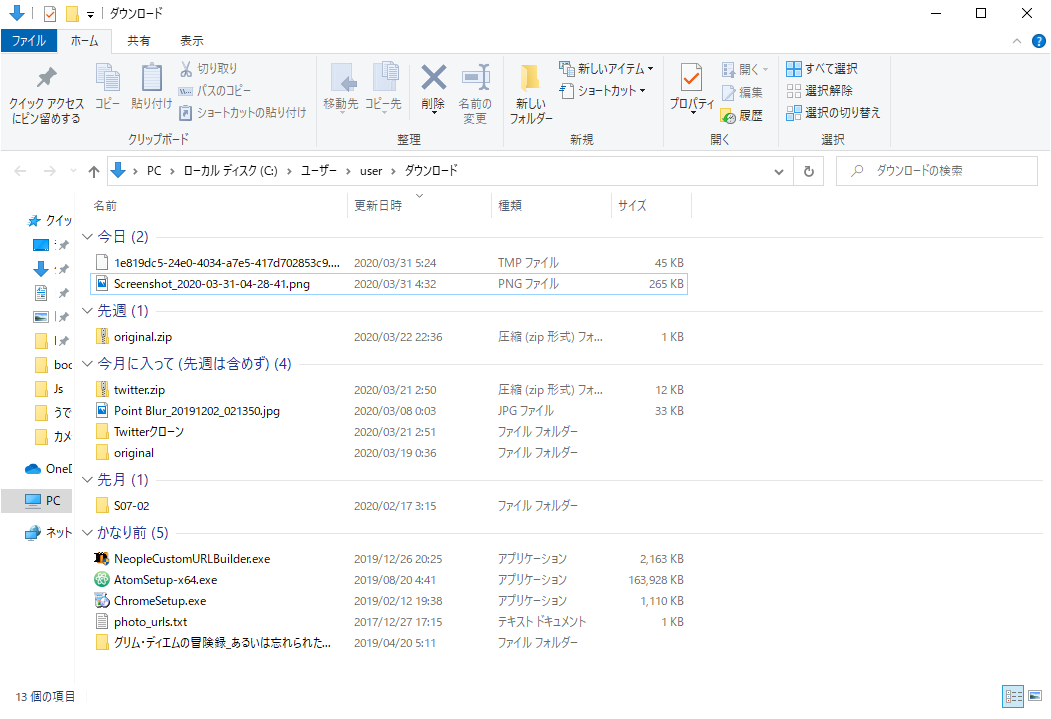The height and width of the screenshot is (719, 1051).
Task: Open the Copy To dropdown
Action: pos(383,88)
